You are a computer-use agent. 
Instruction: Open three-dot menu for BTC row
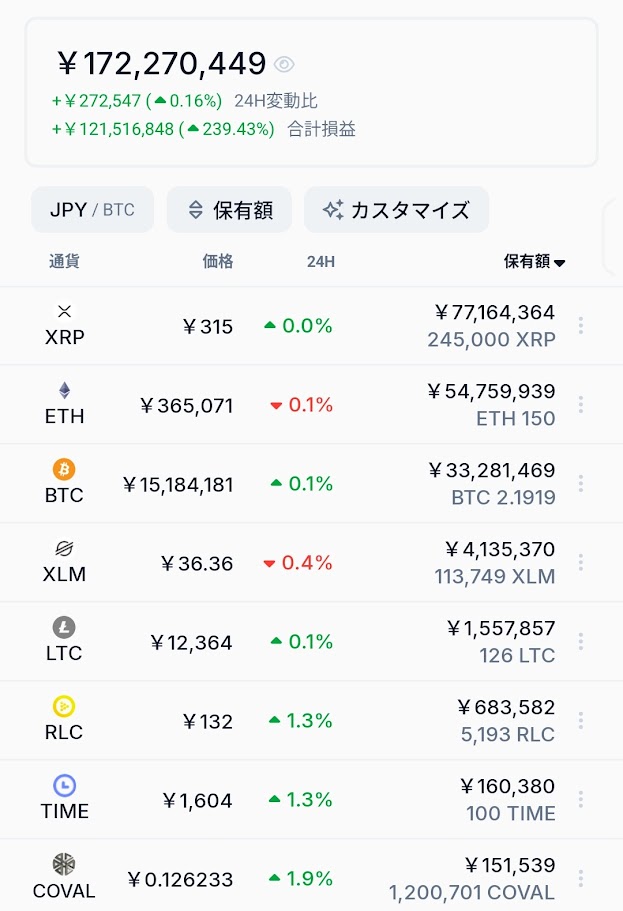point(581,483)
